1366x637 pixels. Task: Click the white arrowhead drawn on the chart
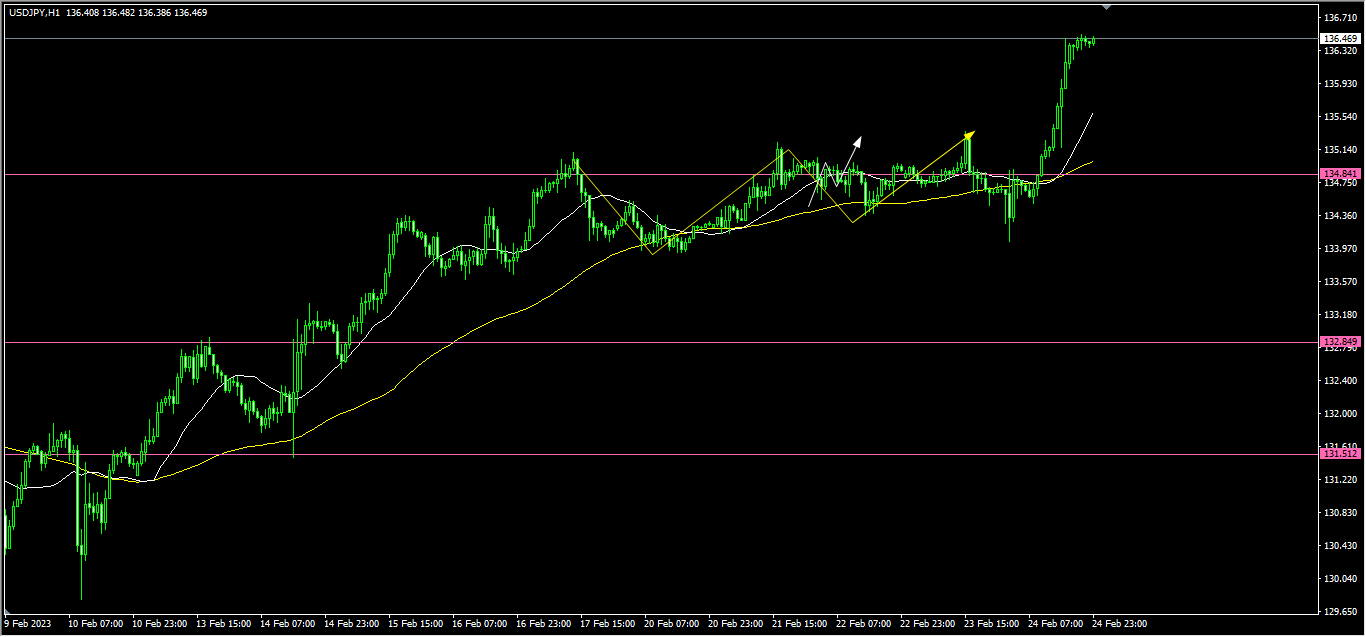click(x=857, y=141)
